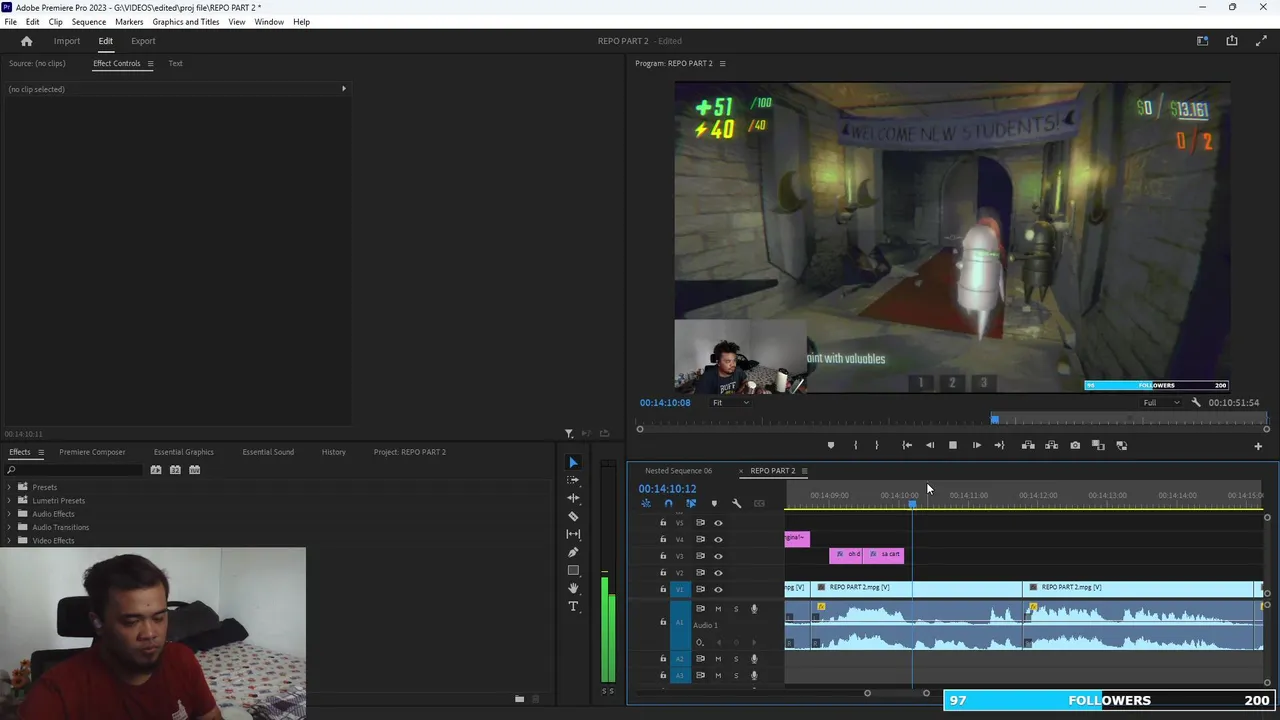This screenshot has width=1280, height=720.
Task: Click New Custom Bin icon in Effects panel
Action: (x=519, y=699)
